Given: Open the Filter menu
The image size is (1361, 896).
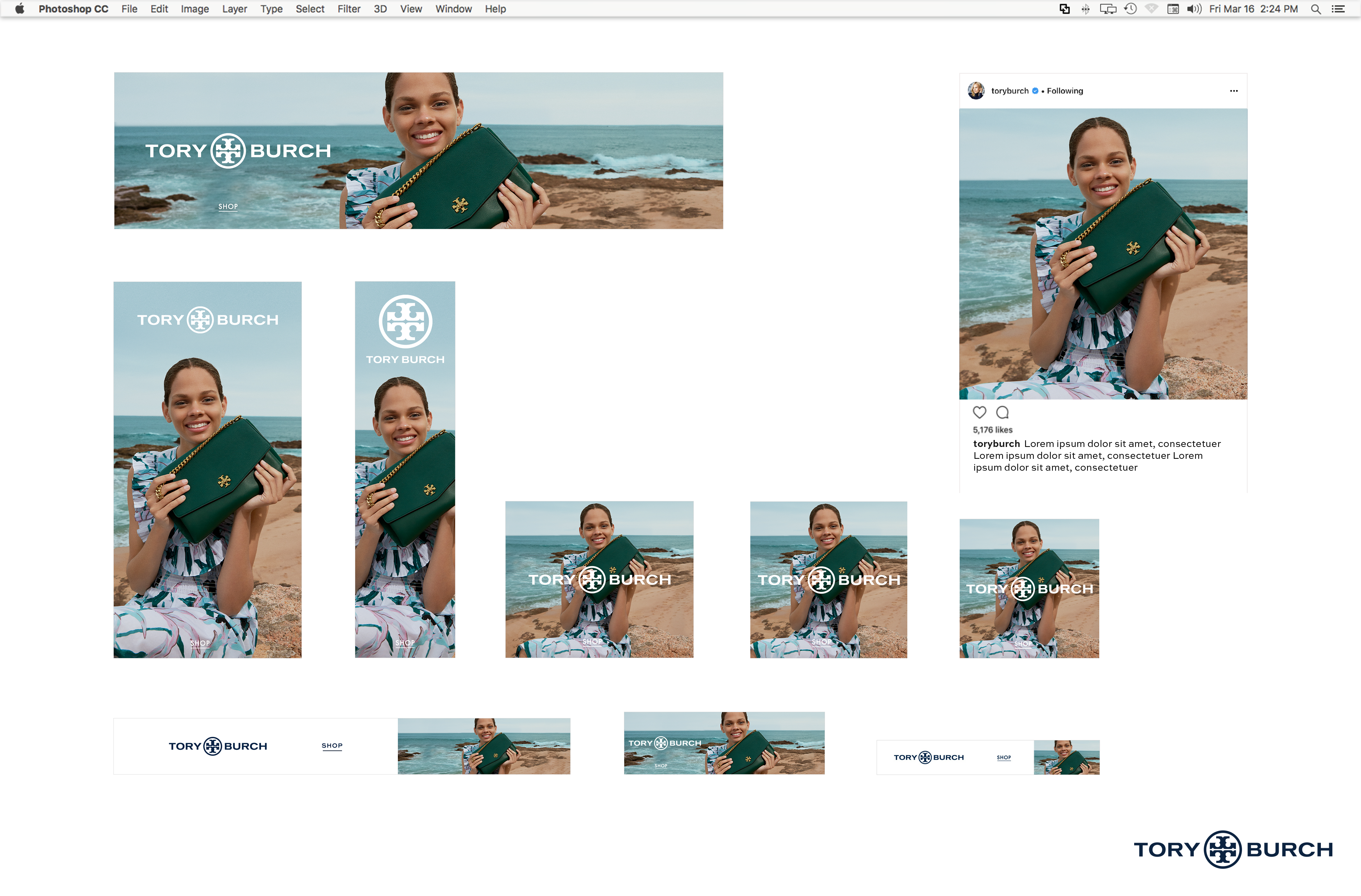Looking at the screenshot, I should [349, 9].
